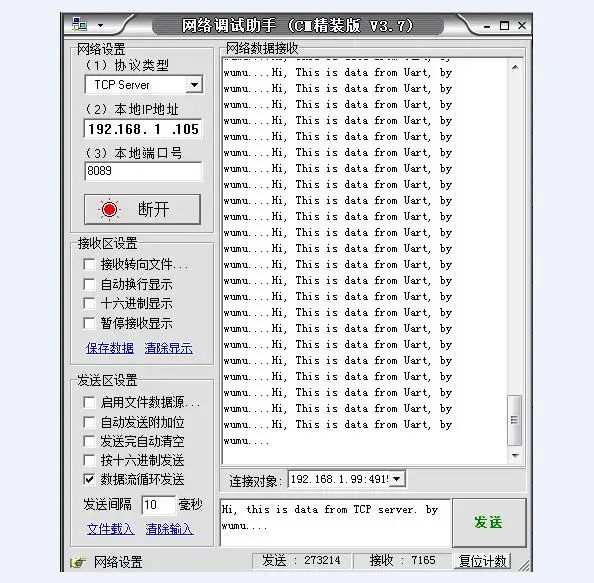This screenshot has width=594, height=583.
Task: Click the red indicator light icon on 断开 button
Action: (x=109, y=209)
